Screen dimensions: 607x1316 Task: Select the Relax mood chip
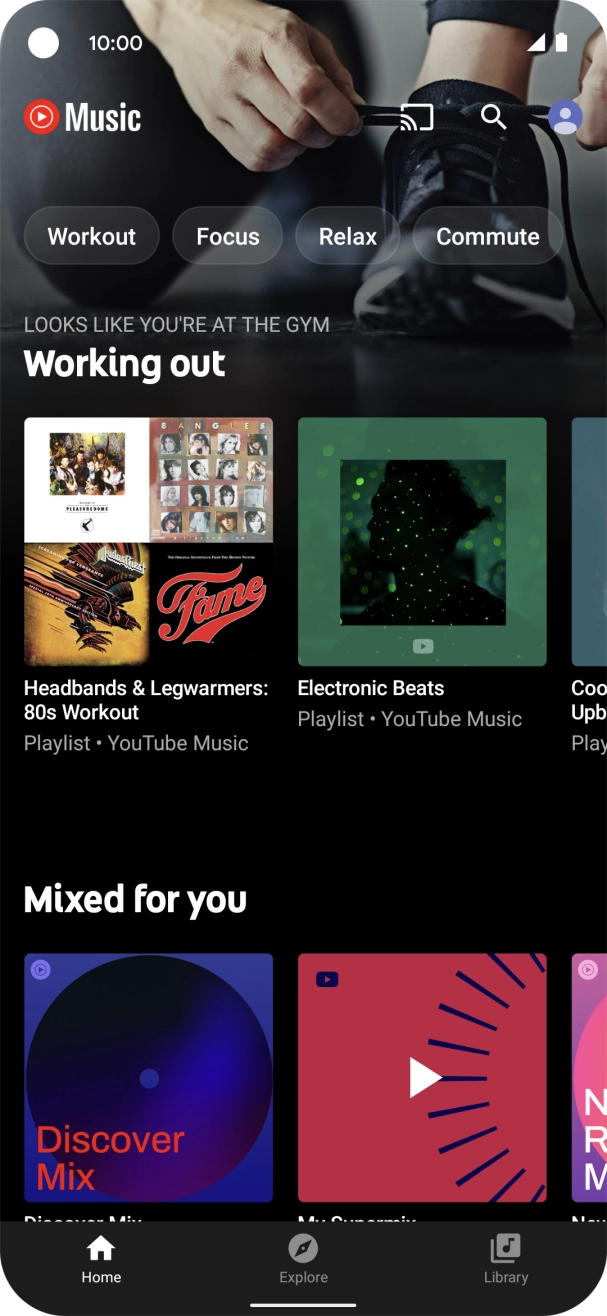coord(348,237)
